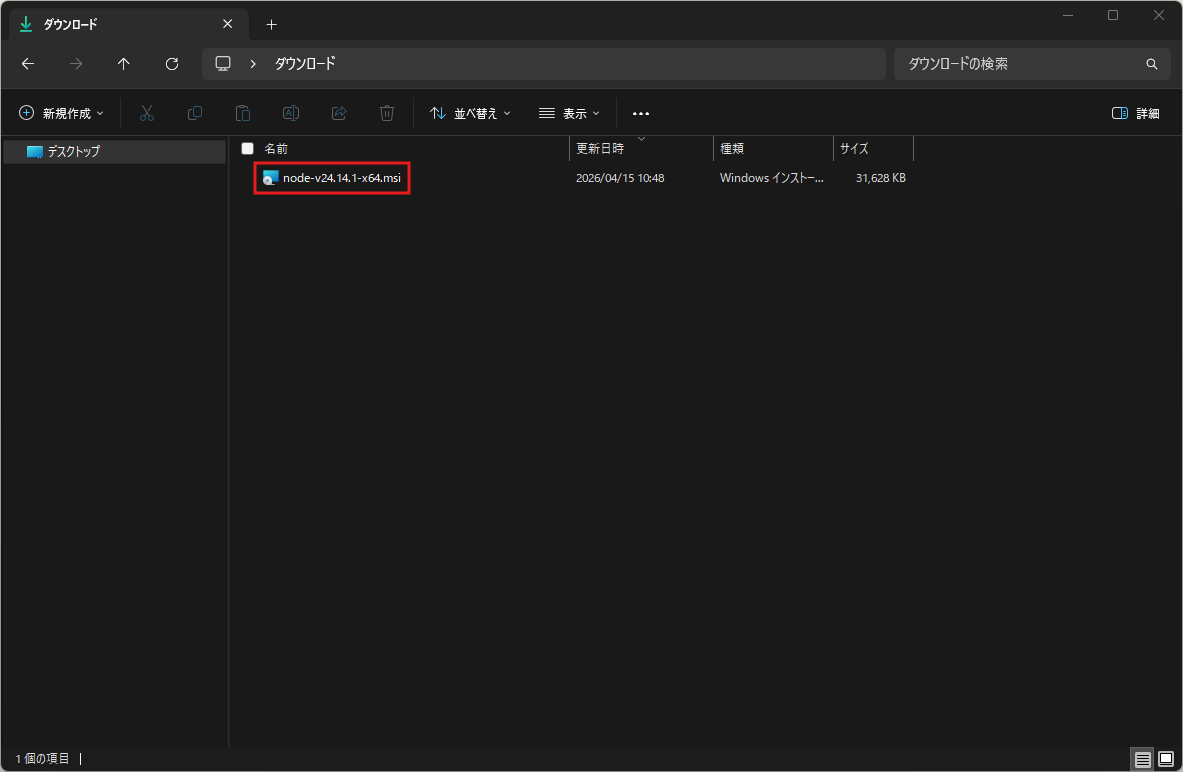Select node-v24.14.1-x64.msi file
1183x772 pixels.
pos(341,178)
